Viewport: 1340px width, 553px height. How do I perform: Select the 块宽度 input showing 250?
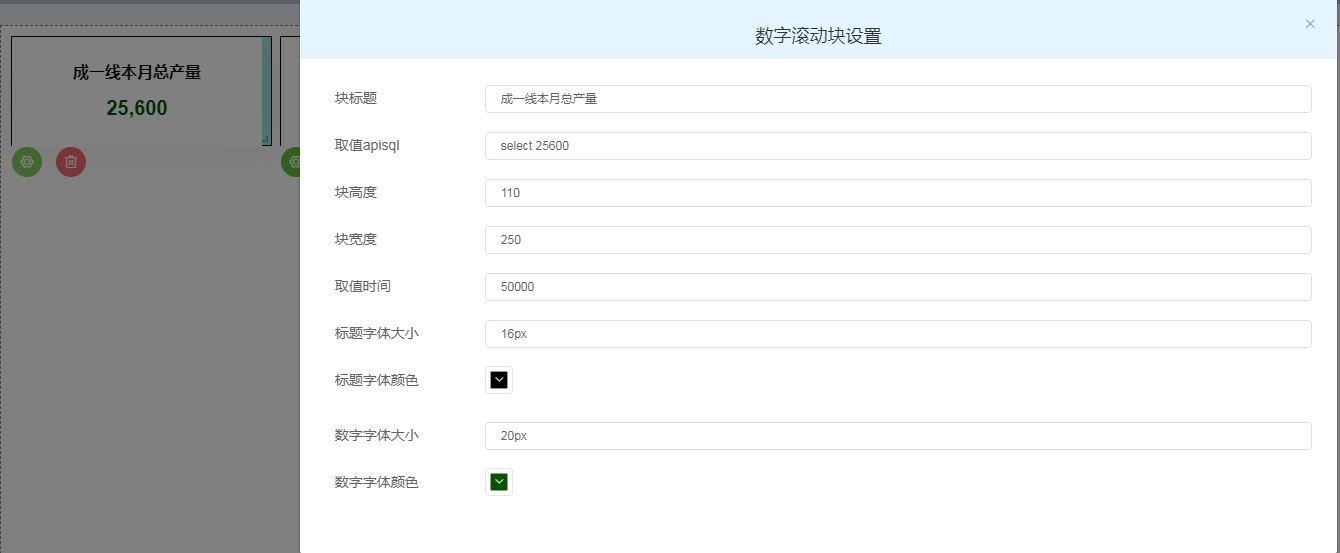(897, 240)
